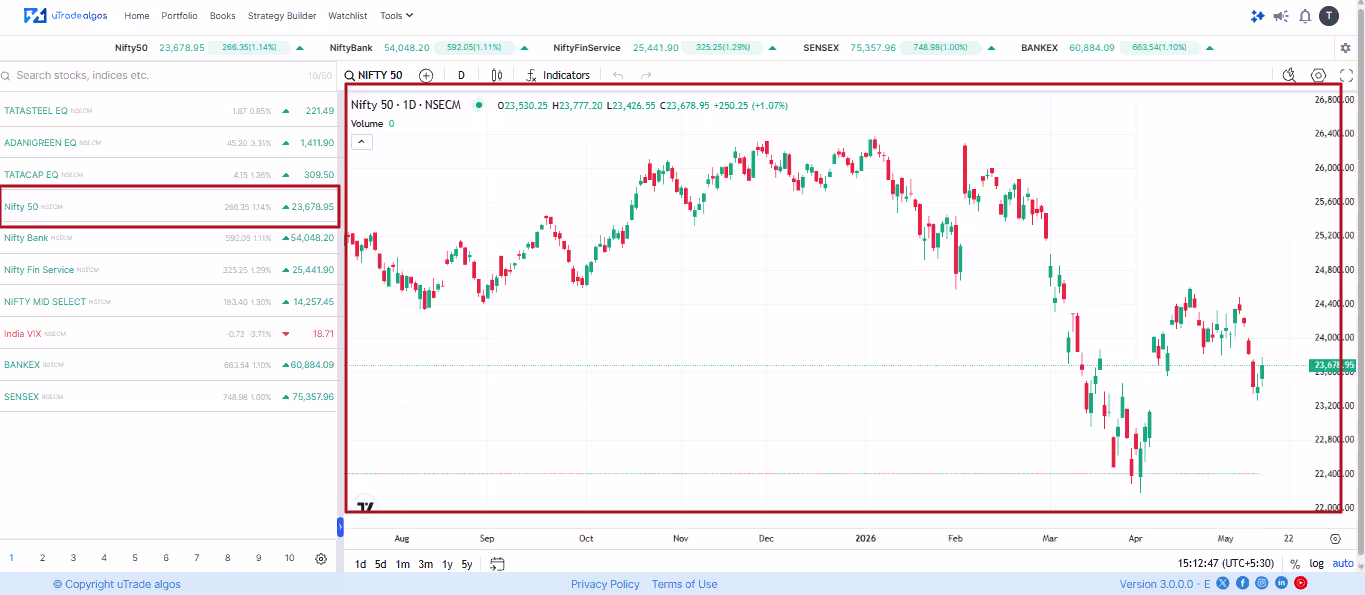Image resolution: width=1365 pixels, height=595 pixels.
Task: Select India VIX watchlist row
Action: pos(169,333)
